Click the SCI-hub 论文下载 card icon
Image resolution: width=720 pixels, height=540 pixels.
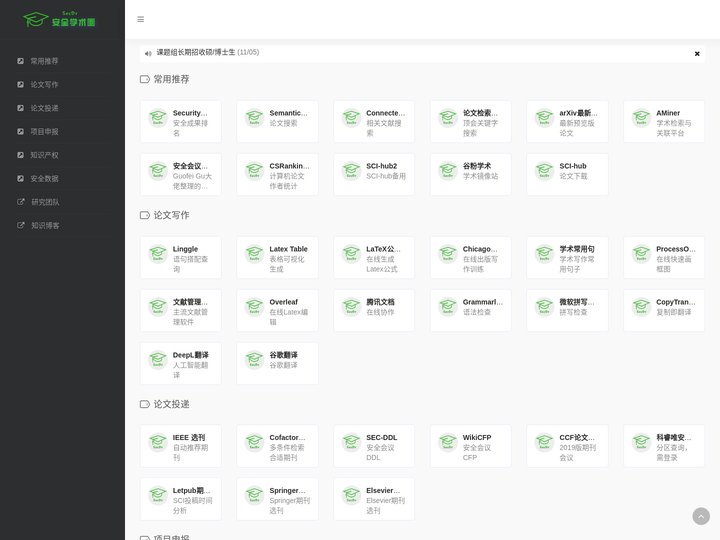(544, 171)
